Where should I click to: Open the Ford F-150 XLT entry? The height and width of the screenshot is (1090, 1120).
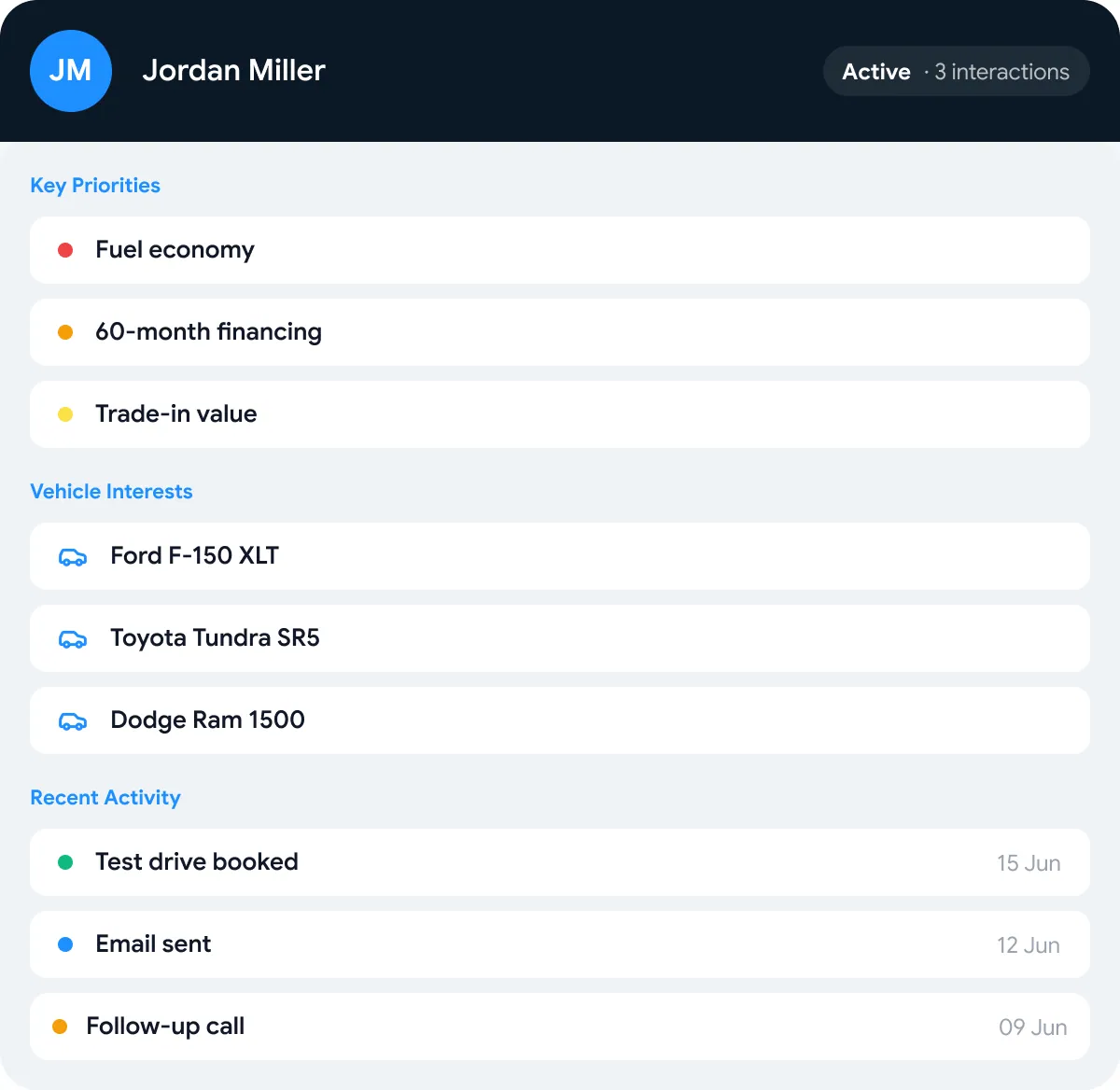point(560,556)
